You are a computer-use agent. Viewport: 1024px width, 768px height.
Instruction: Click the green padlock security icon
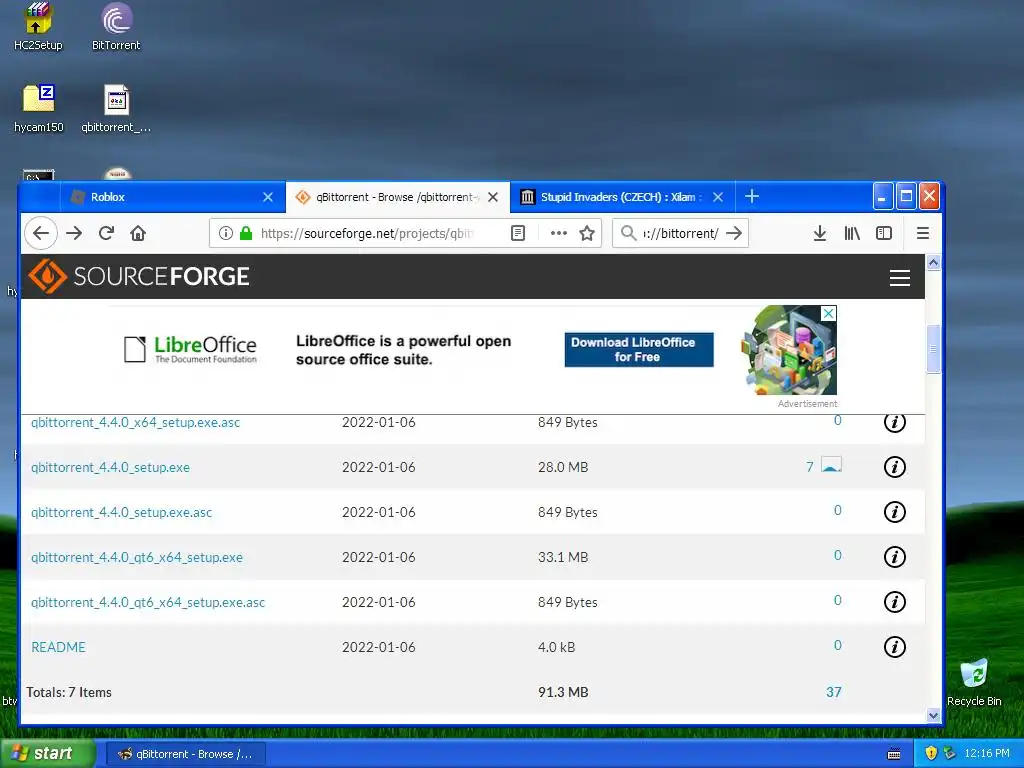pos(246,233)
